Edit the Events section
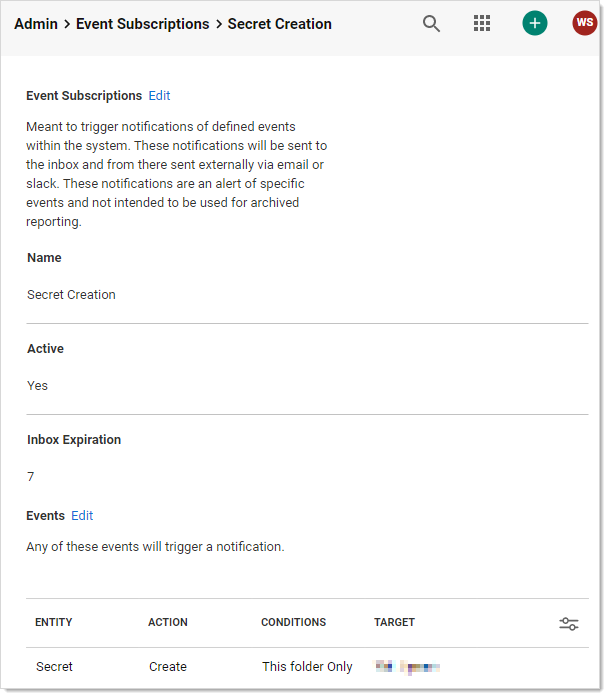 click(x=82, y=516)
